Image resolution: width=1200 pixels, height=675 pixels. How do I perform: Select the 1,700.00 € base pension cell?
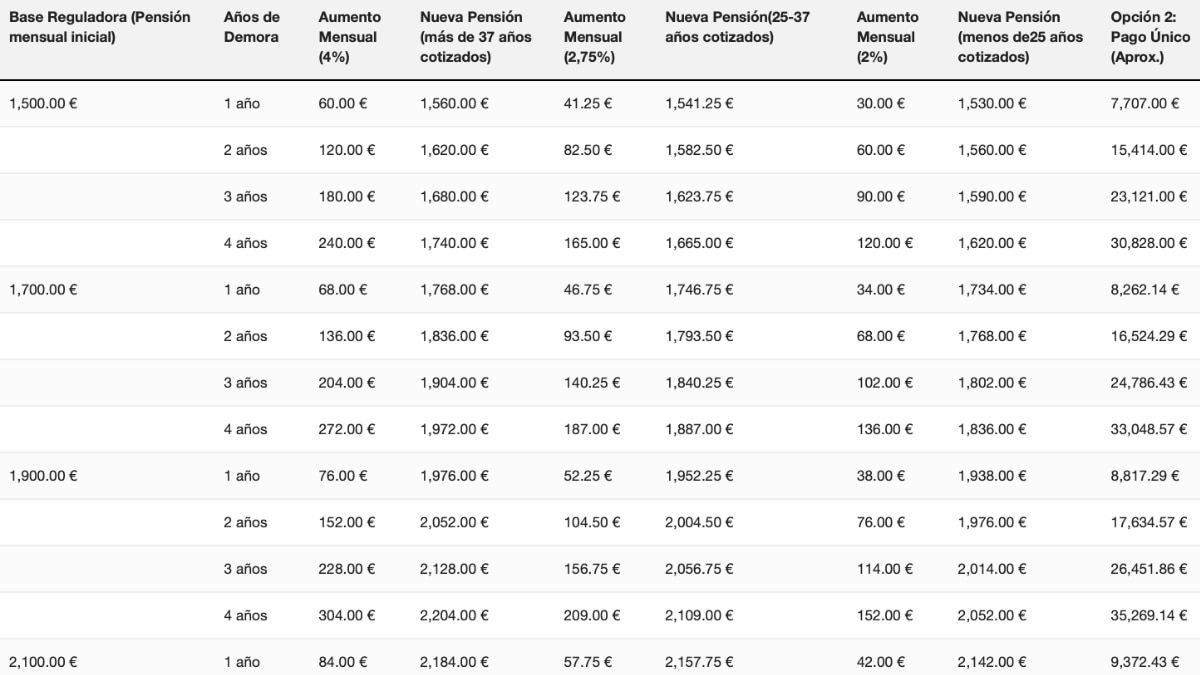click(43, 290)
